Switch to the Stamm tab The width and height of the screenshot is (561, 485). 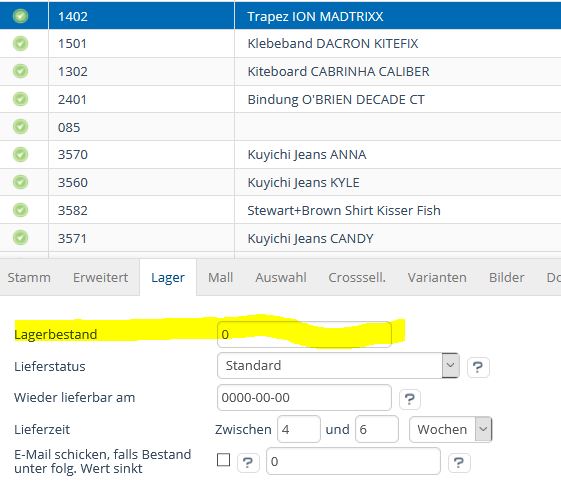coord(29,278)
